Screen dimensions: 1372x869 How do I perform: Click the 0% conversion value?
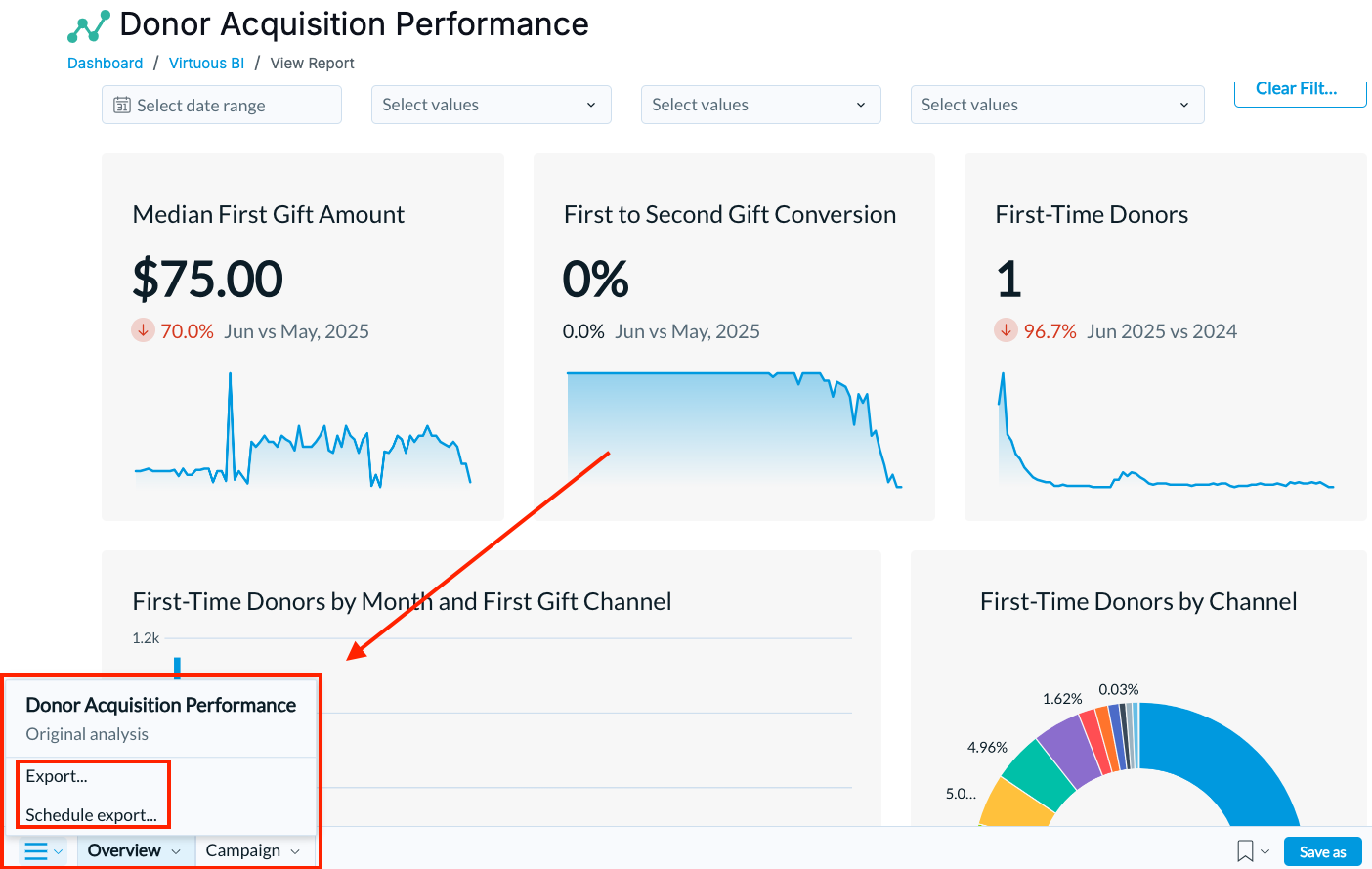(x=595, y=279)
